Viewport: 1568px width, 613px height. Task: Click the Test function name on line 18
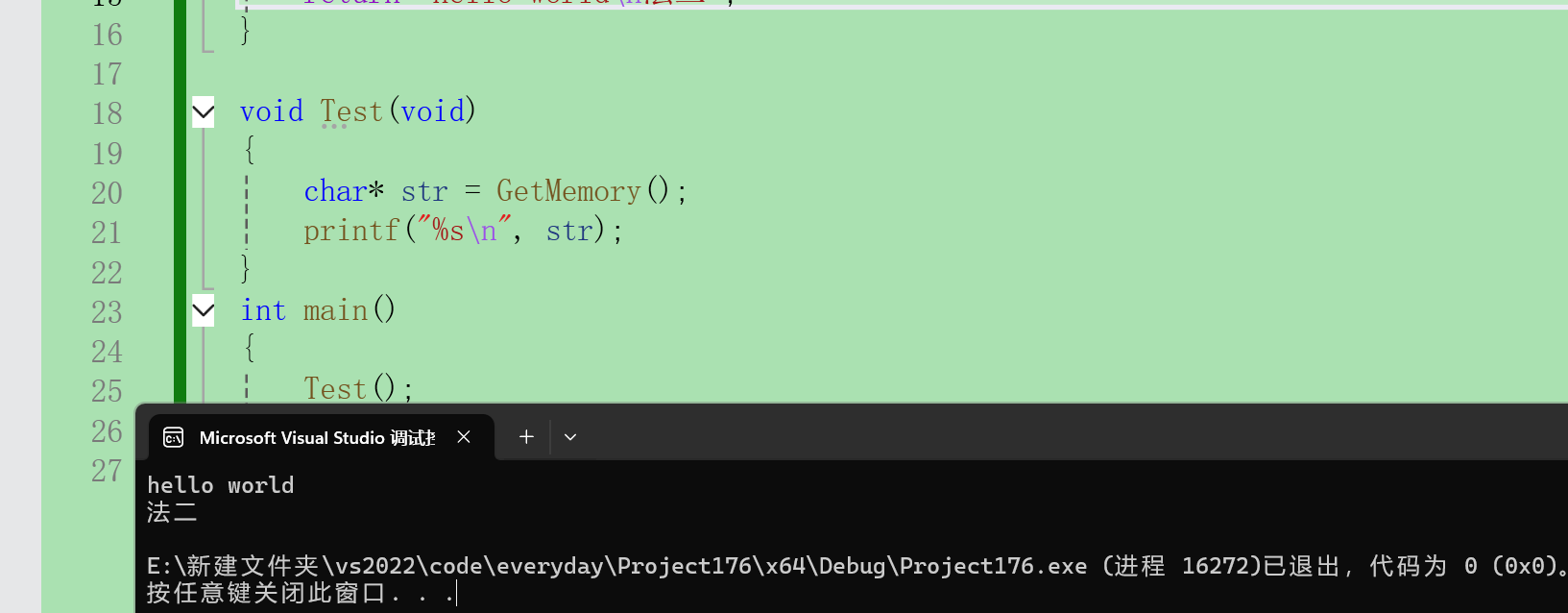tap(351, 111)
